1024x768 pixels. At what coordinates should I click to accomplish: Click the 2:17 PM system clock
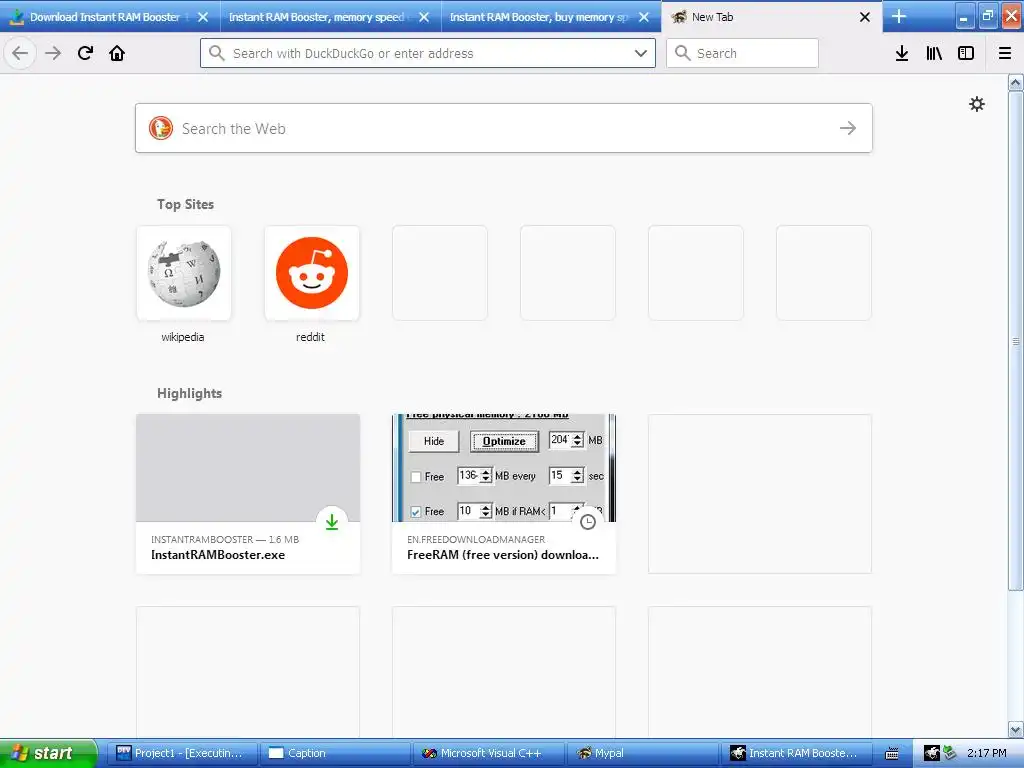pos(987,753)
